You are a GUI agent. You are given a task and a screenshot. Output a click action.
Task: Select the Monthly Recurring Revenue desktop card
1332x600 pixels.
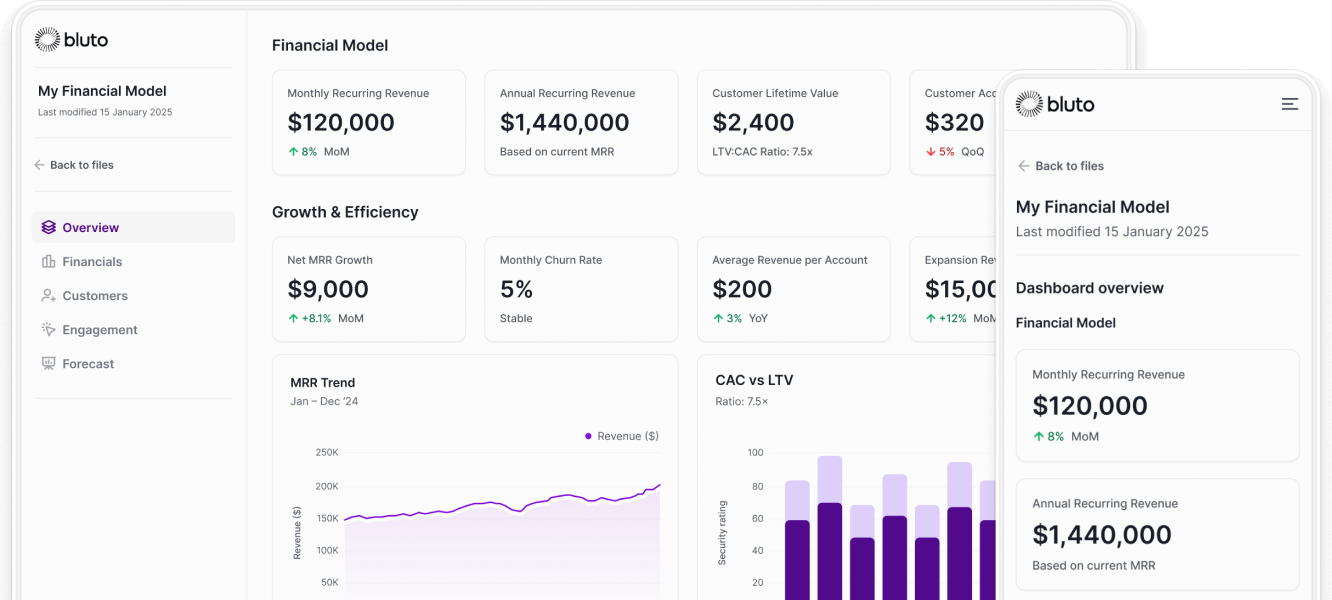pyautogui.click(x=368, y=122)
